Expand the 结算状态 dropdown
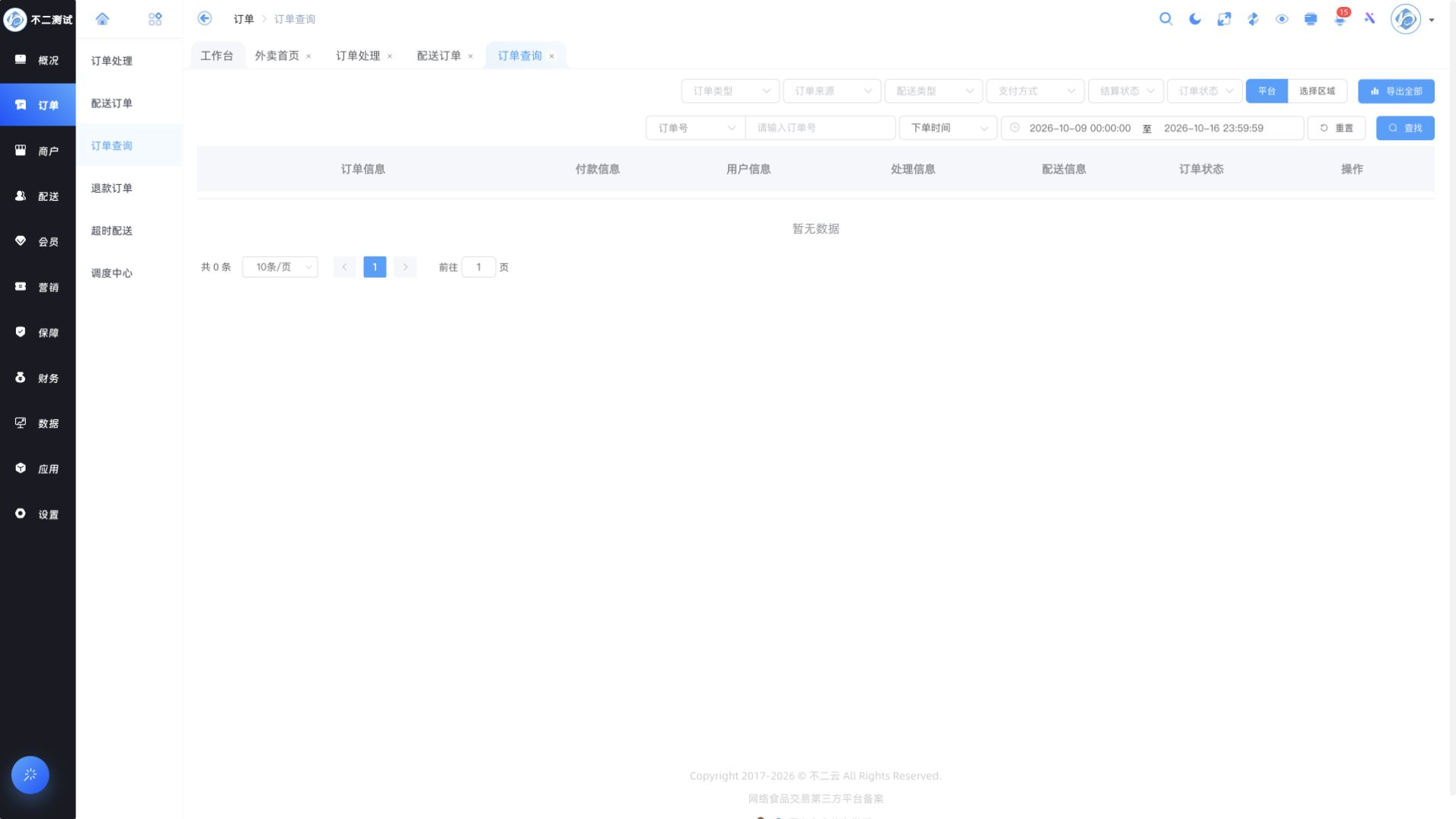Viewport: 1456px width, 819px height. click(x=1126, y=91)
